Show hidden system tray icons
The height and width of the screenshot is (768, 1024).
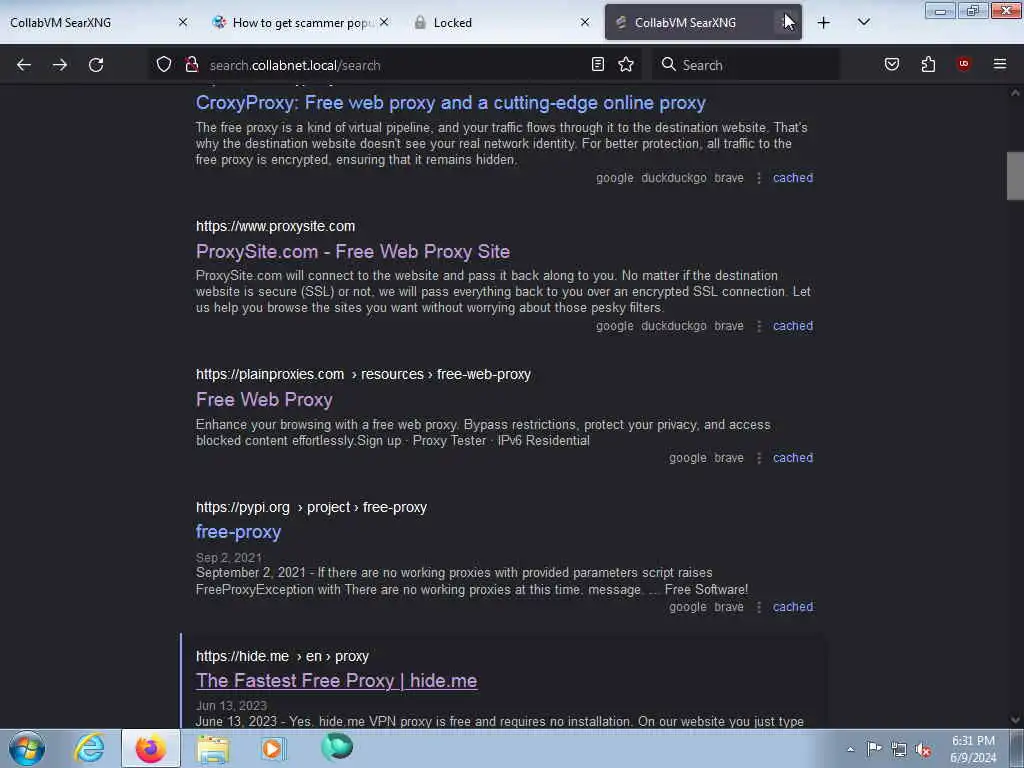pyautogui.click(x=850, y=749)
